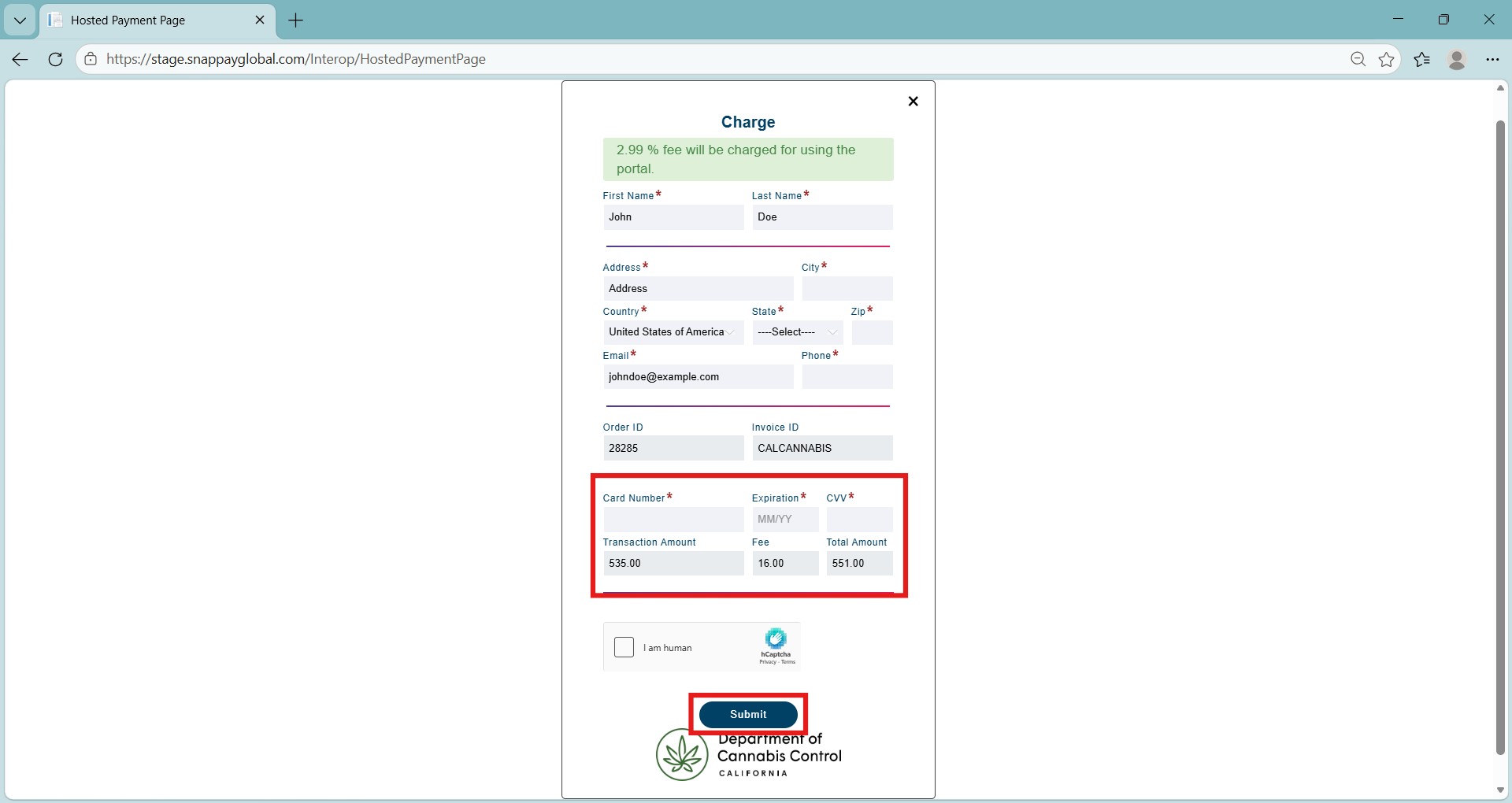Viewport: 1512px width, 803px height.
Task: Click the address bar URL
Action: click(296, 59)
